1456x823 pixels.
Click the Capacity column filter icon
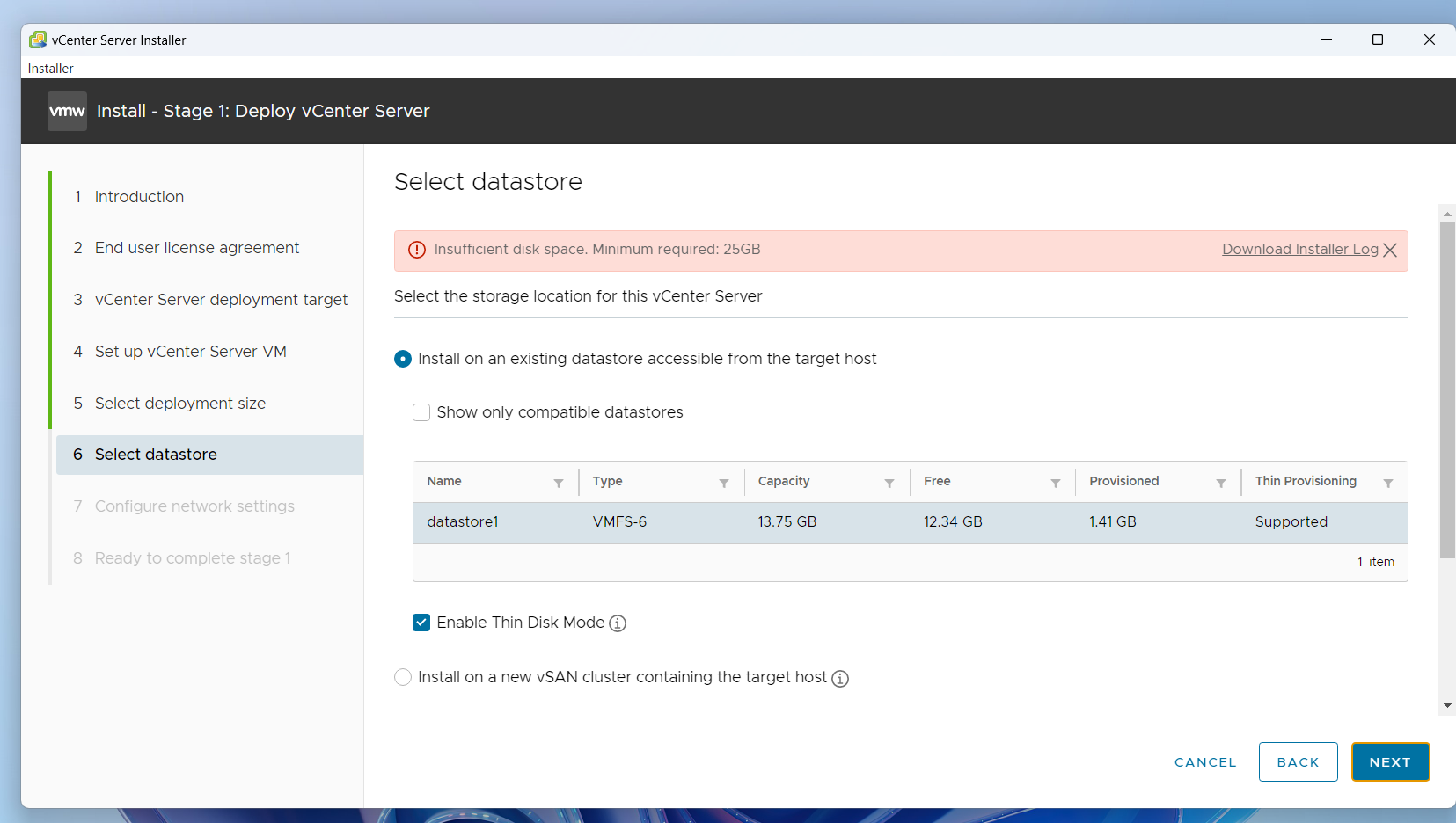coord(889,483)
